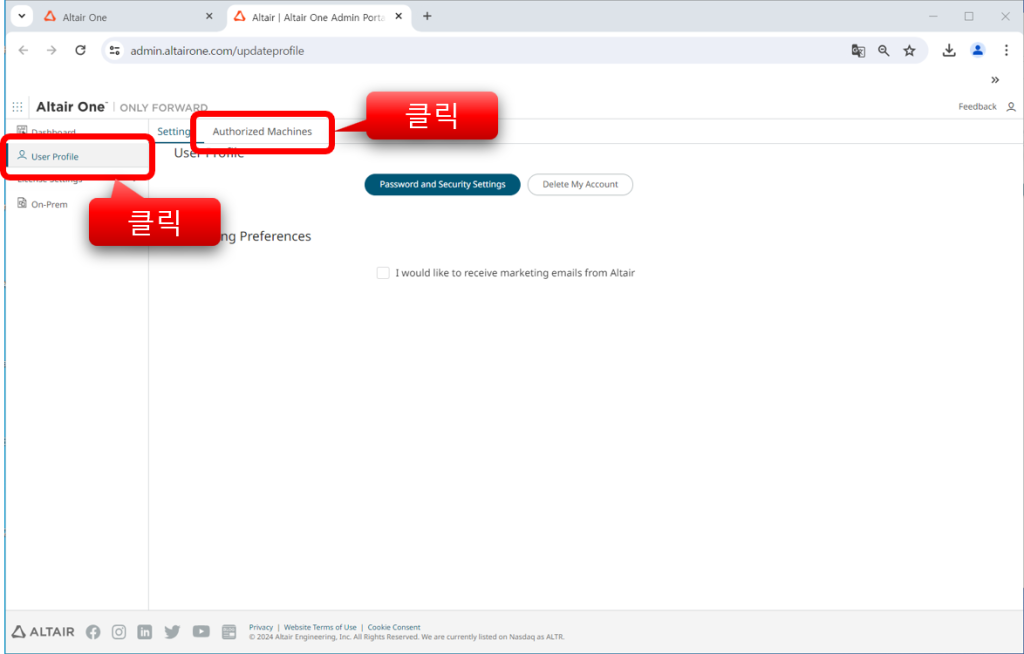Image resolution: width=1024 pixels, height=654 pixels.
Task: Open Altair newsletter icon in footer
Action: click(229, 632)
